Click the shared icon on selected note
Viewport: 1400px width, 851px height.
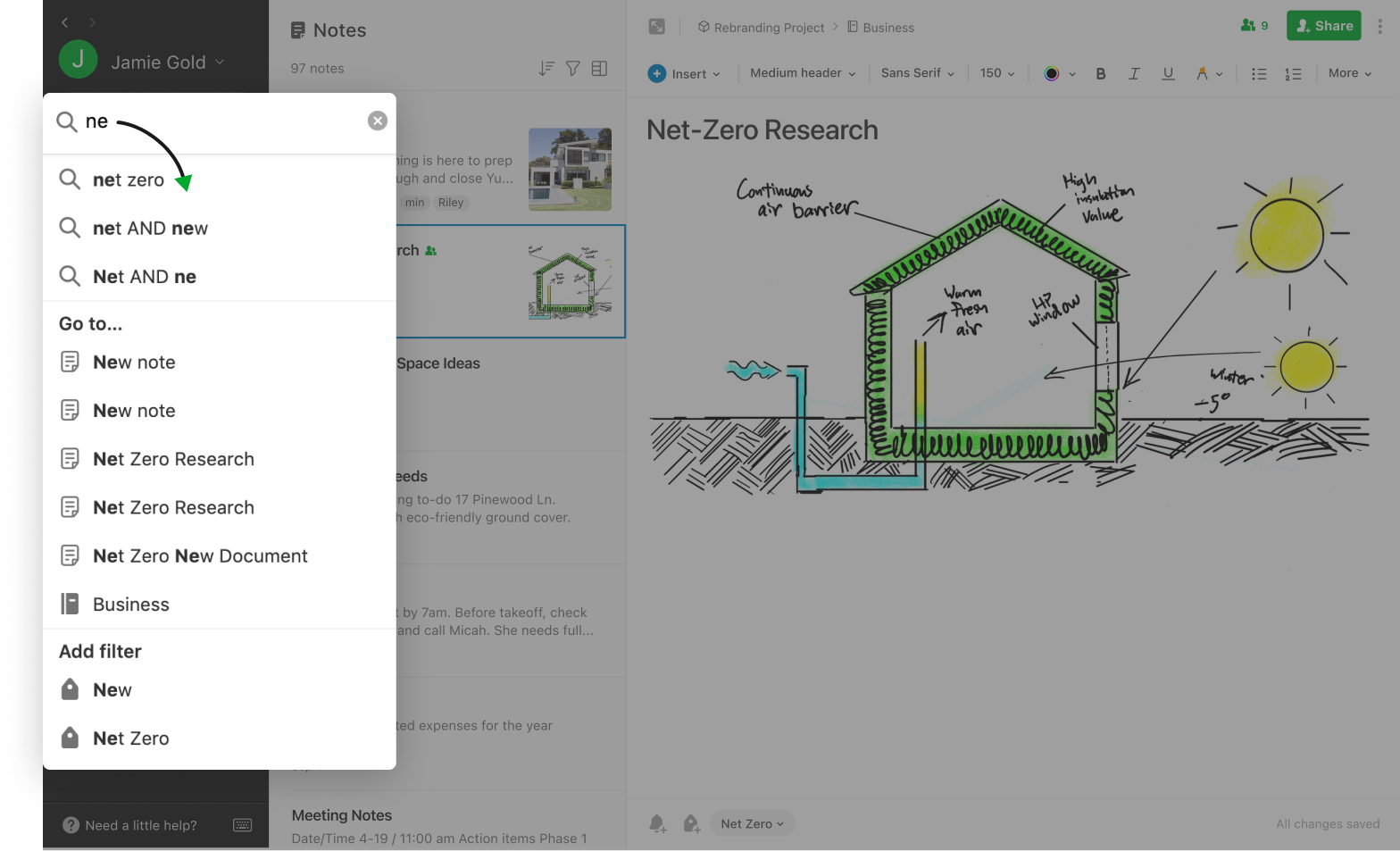click(x=431, y=251)
